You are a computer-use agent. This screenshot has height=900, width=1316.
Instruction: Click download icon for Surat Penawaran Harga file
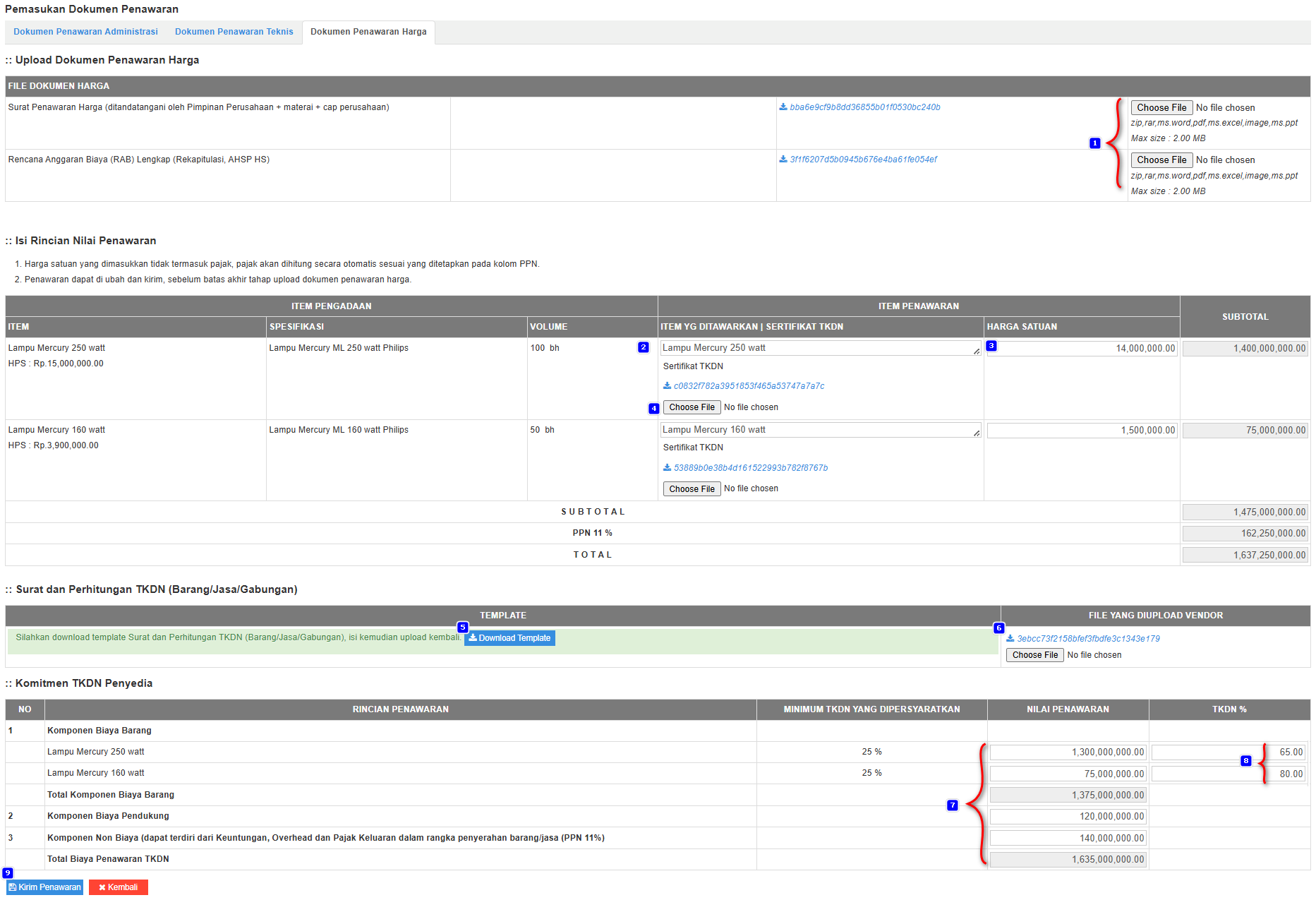point(783,107)
